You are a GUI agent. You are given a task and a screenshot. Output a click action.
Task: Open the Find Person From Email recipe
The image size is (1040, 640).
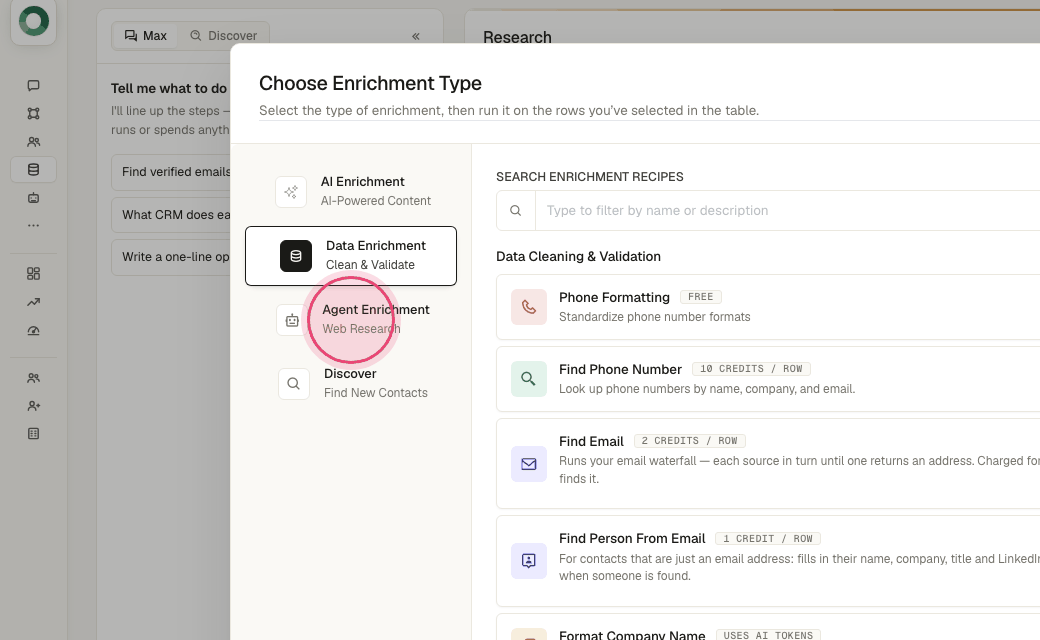(768, 561)
